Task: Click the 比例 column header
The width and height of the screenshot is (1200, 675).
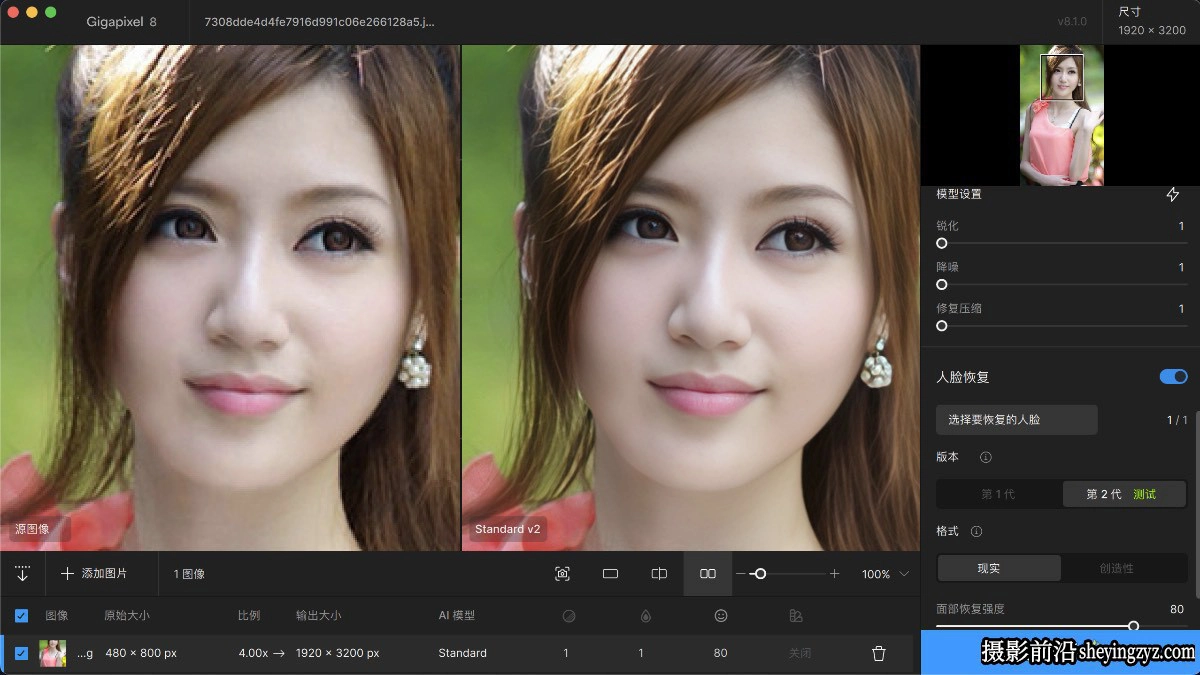Action: [x=249, y=616]
